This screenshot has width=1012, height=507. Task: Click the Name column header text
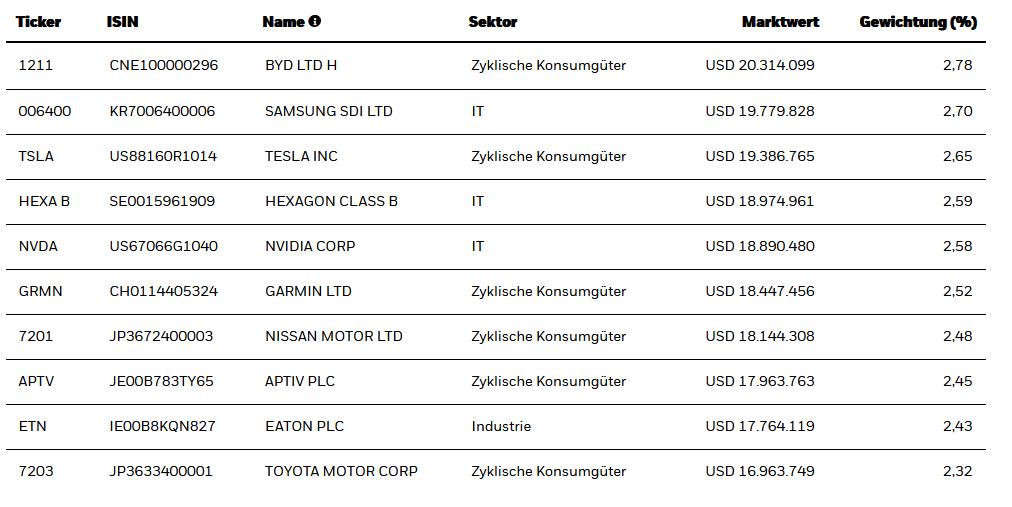click(x=282, y=22)
